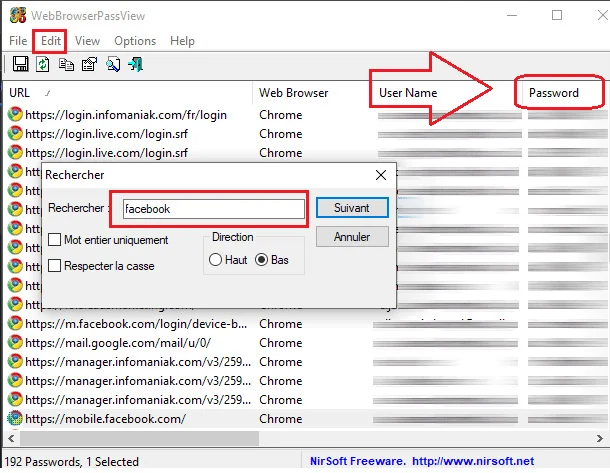The image size is (610, 473).
Task: Click the Annuler button
Action: tap(352, 236)
